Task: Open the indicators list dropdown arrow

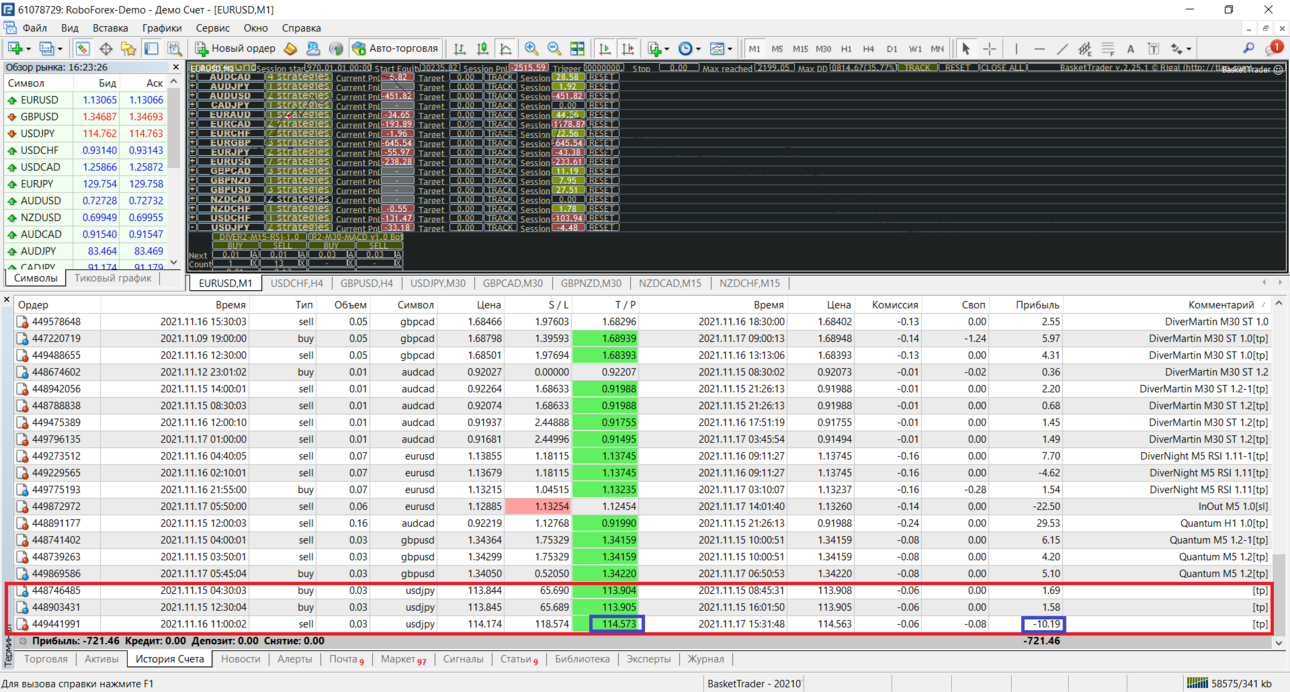Action: pos(667,48)
